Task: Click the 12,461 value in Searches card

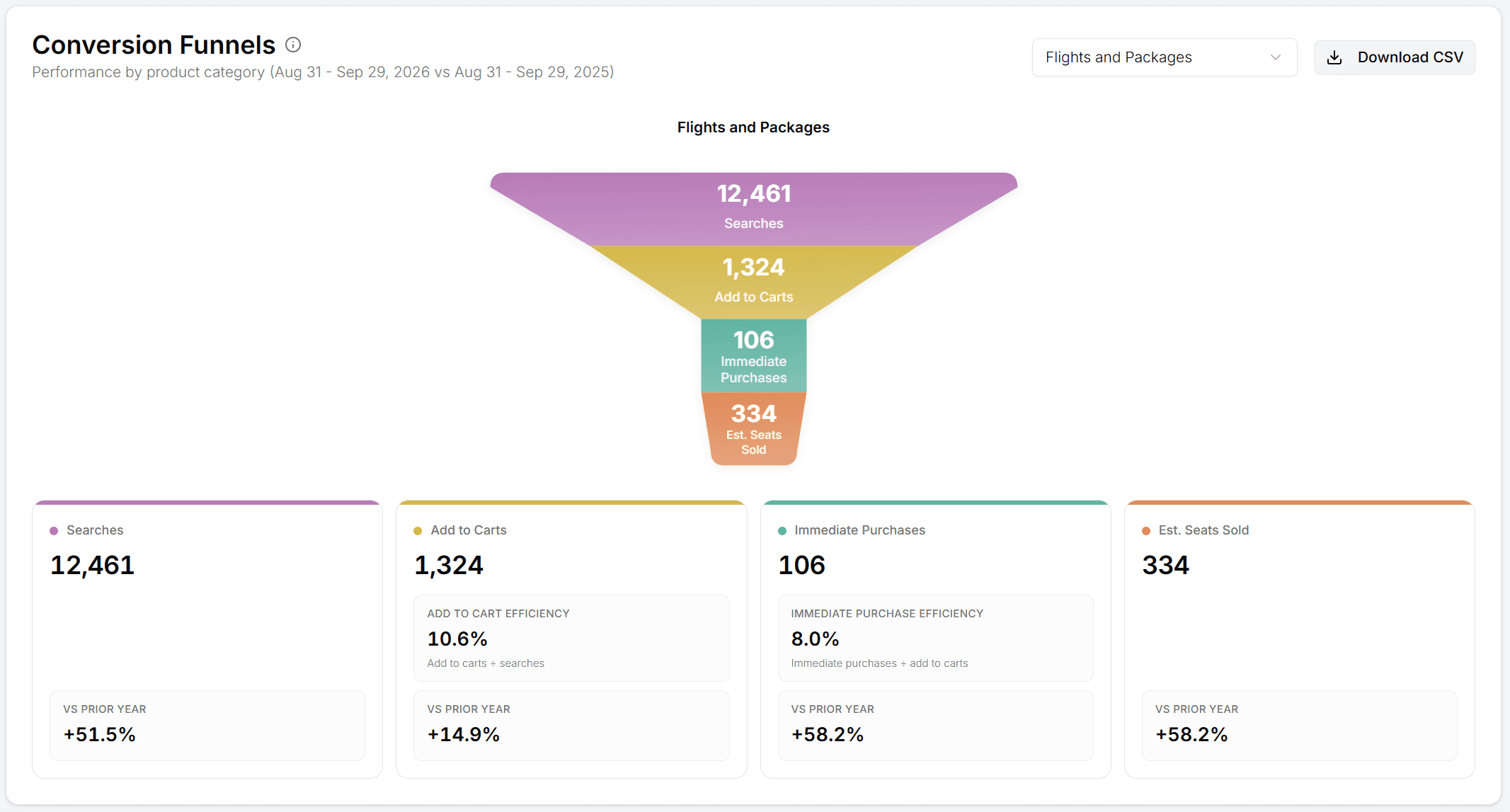Action: (x=93, y=565)
